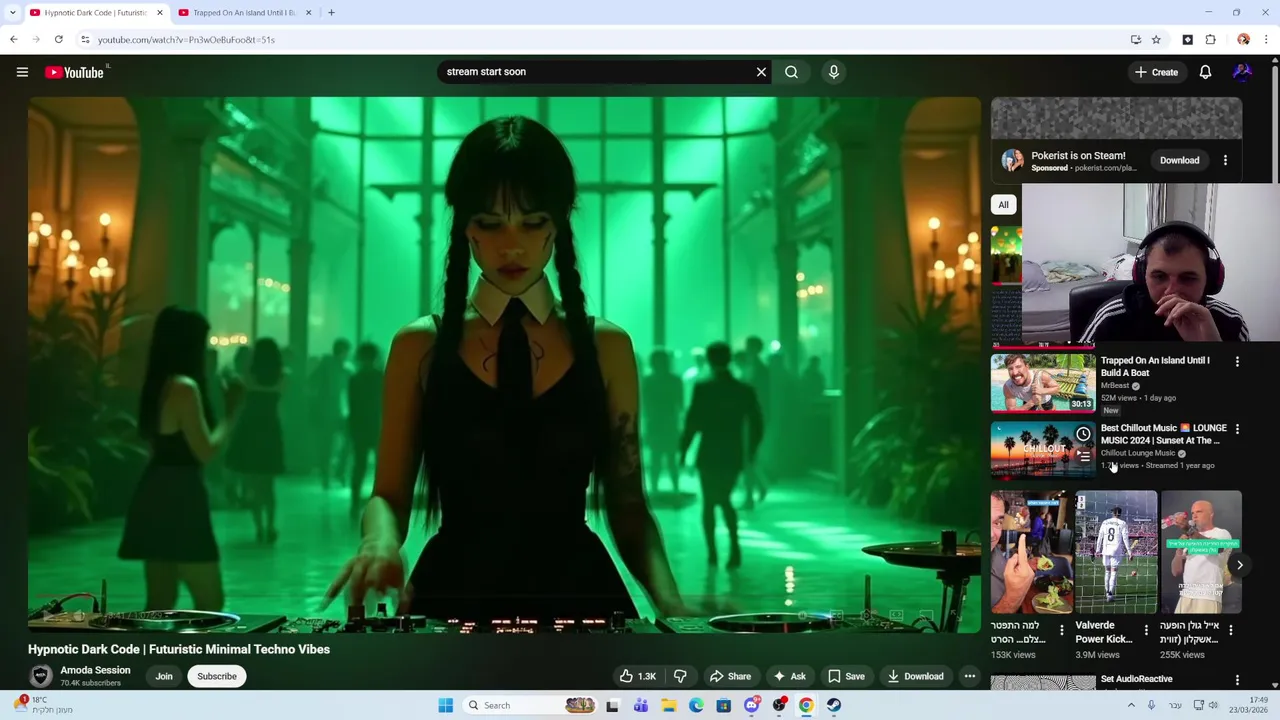
Task: Like the video with thumbs up
Action: [x=637, y=676]
